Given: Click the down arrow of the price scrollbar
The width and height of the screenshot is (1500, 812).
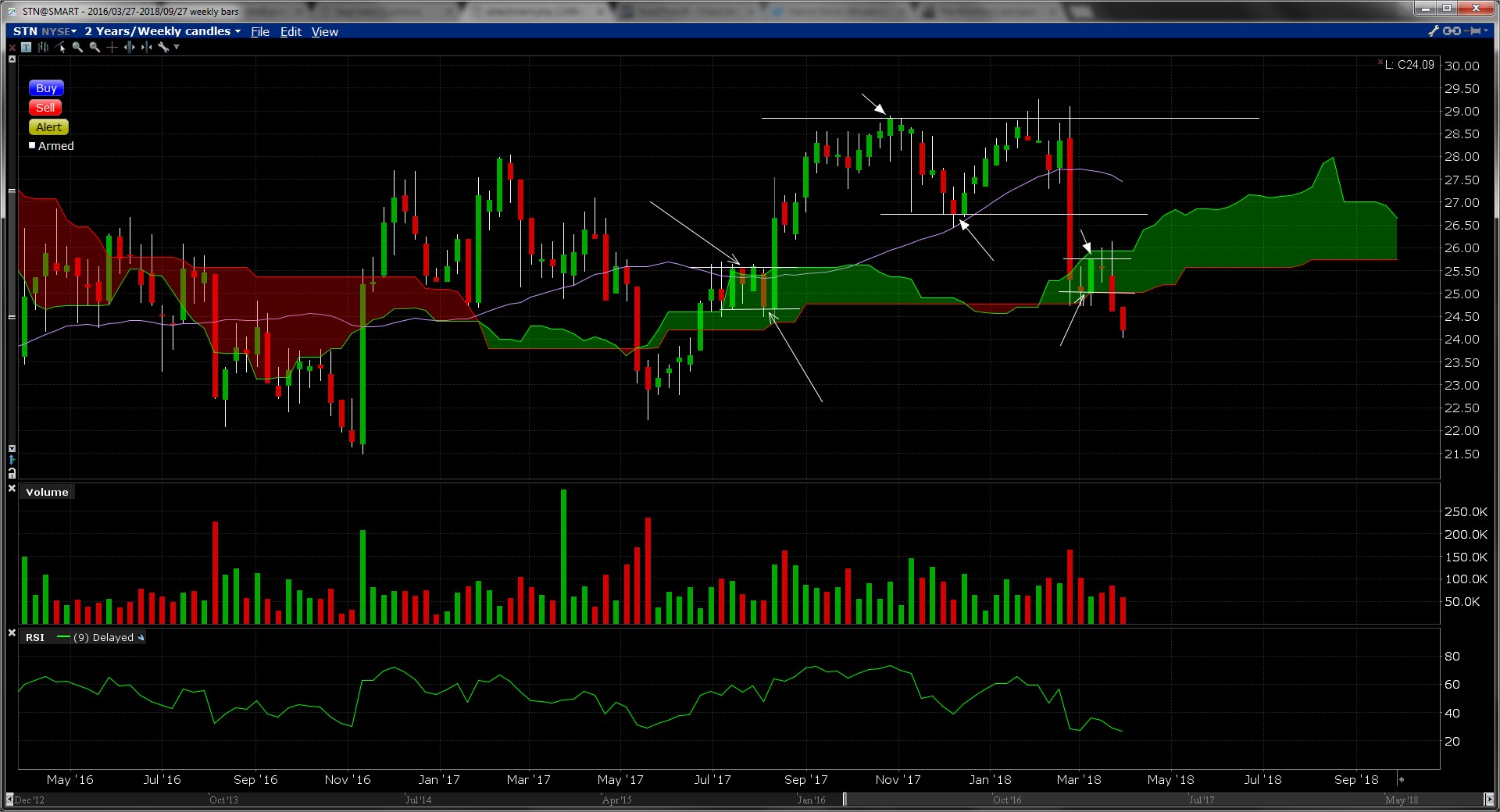Looking at the screenshot, I should pyautogui.click(x=12, y=448).
